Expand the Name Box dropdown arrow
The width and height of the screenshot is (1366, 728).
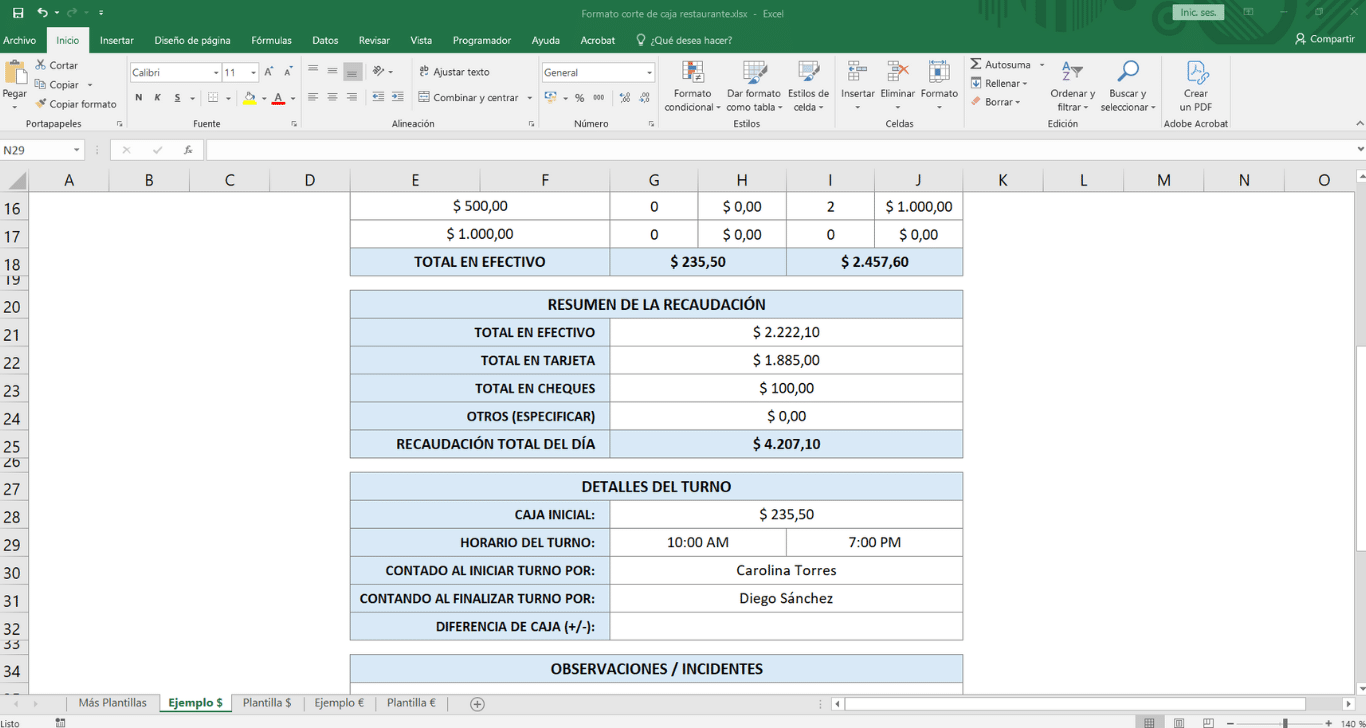point(77,150)
